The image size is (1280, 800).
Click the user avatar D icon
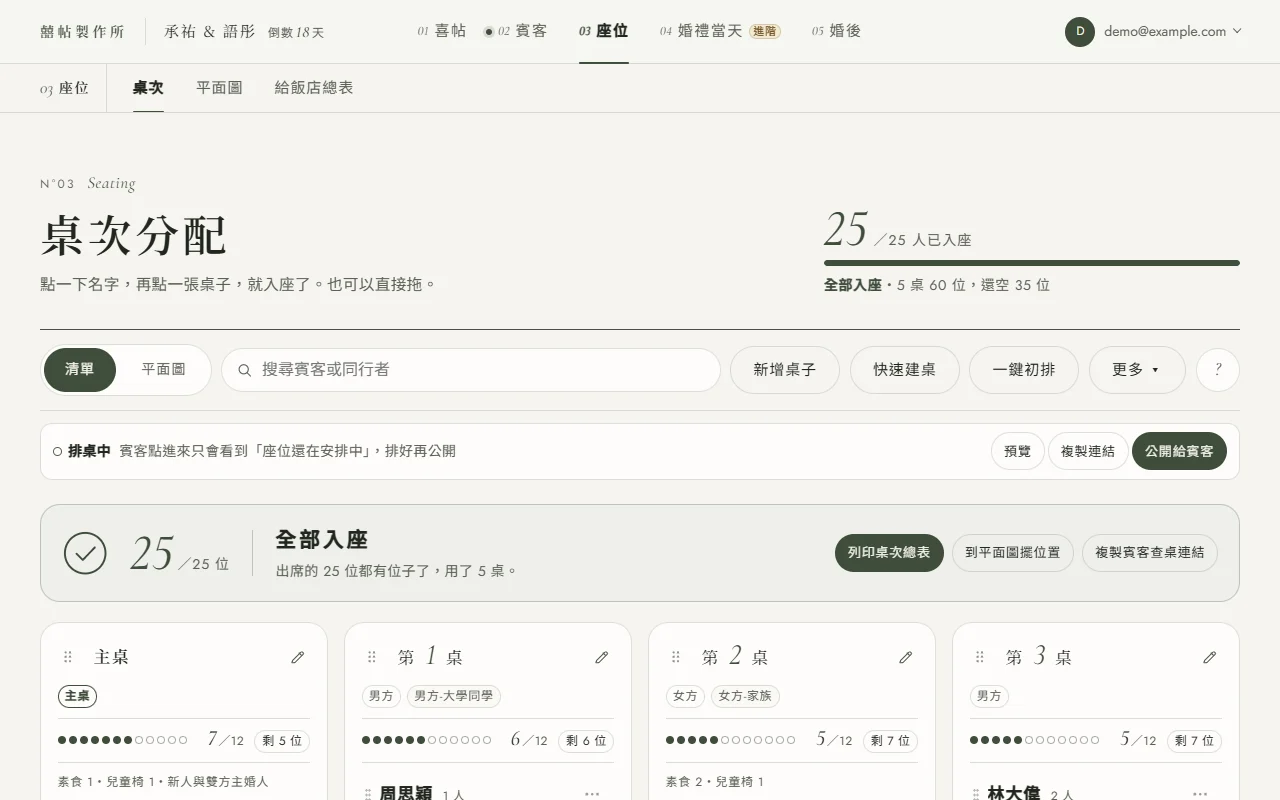click(x=1080, y=32)
